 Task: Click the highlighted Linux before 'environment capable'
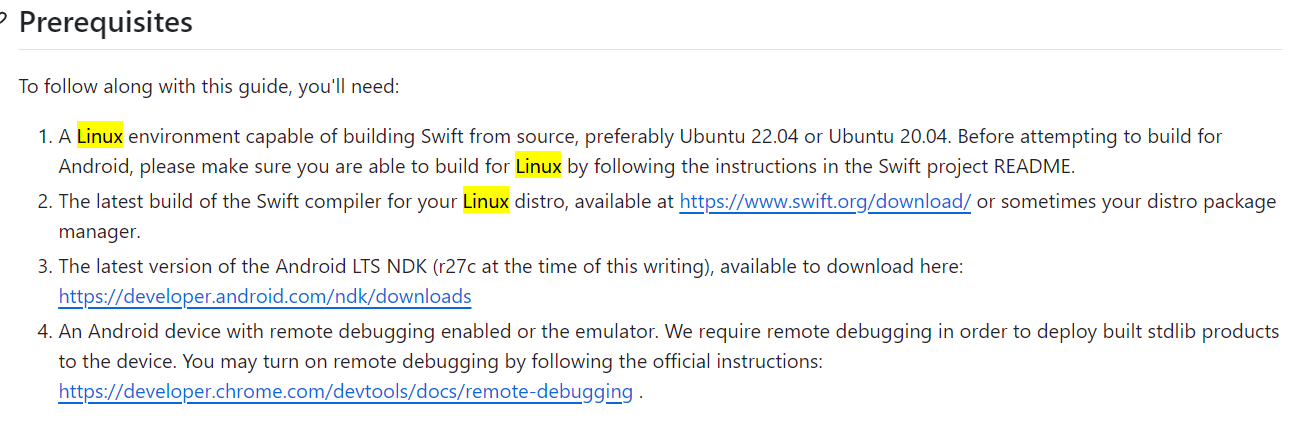click(99, 136)
